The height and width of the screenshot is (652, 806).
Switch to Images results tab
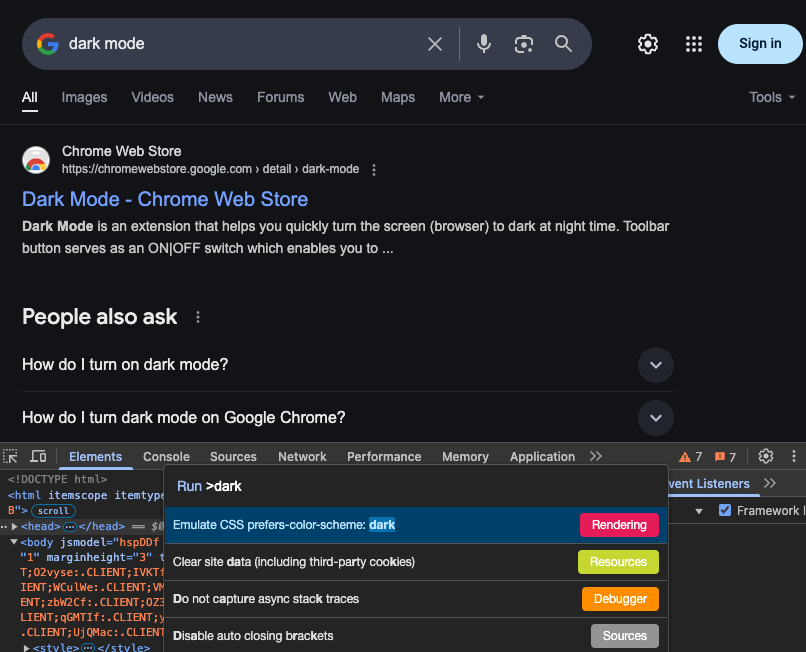84,97
